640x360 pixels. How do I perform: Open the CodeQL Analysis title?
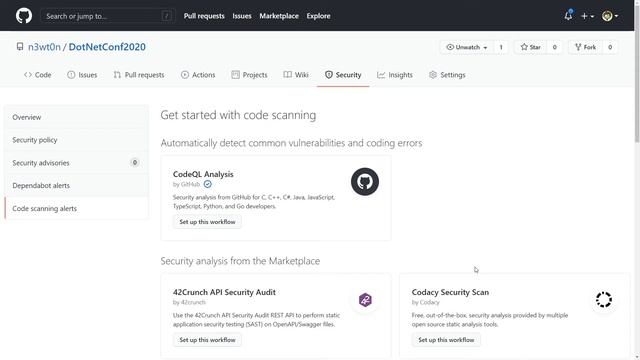coord(203,174)
